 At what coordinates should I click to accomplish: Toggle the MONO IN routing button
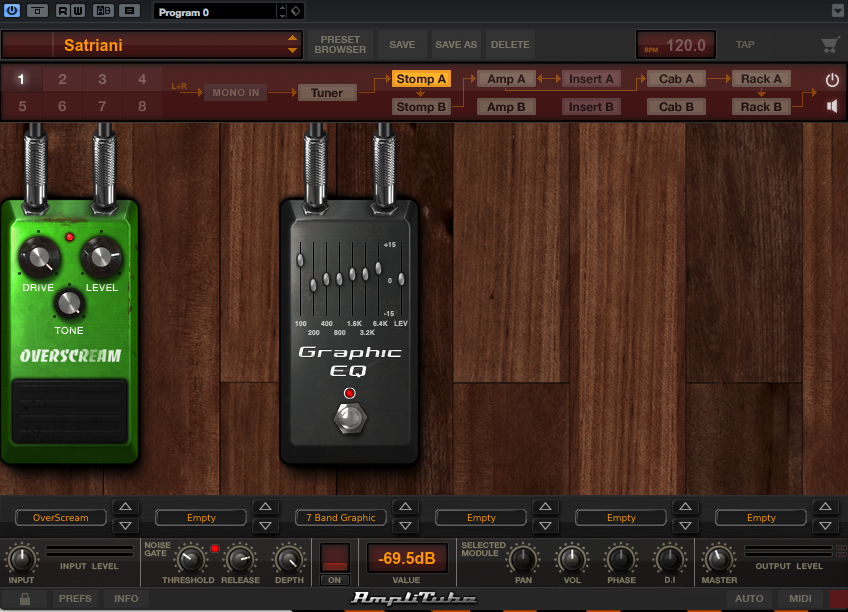235,93
